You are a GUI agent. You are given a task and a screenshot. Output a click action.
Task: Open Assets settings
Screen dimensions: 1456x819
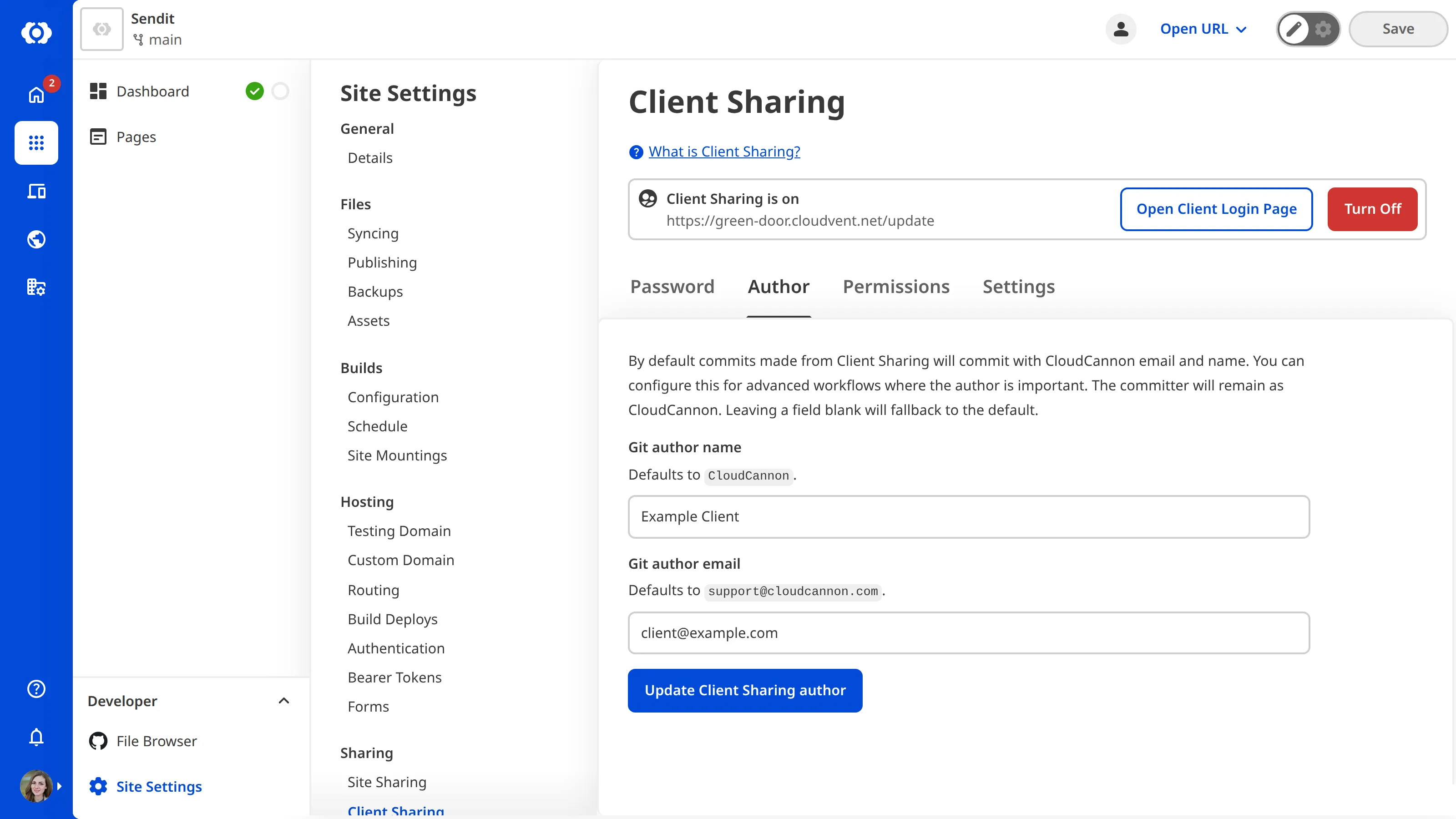click(369, 321)
